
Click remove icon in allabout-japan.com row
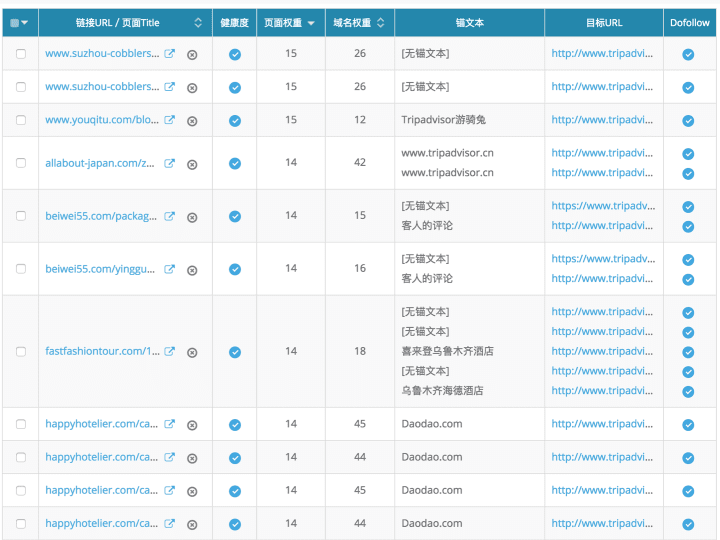(192, 164)
